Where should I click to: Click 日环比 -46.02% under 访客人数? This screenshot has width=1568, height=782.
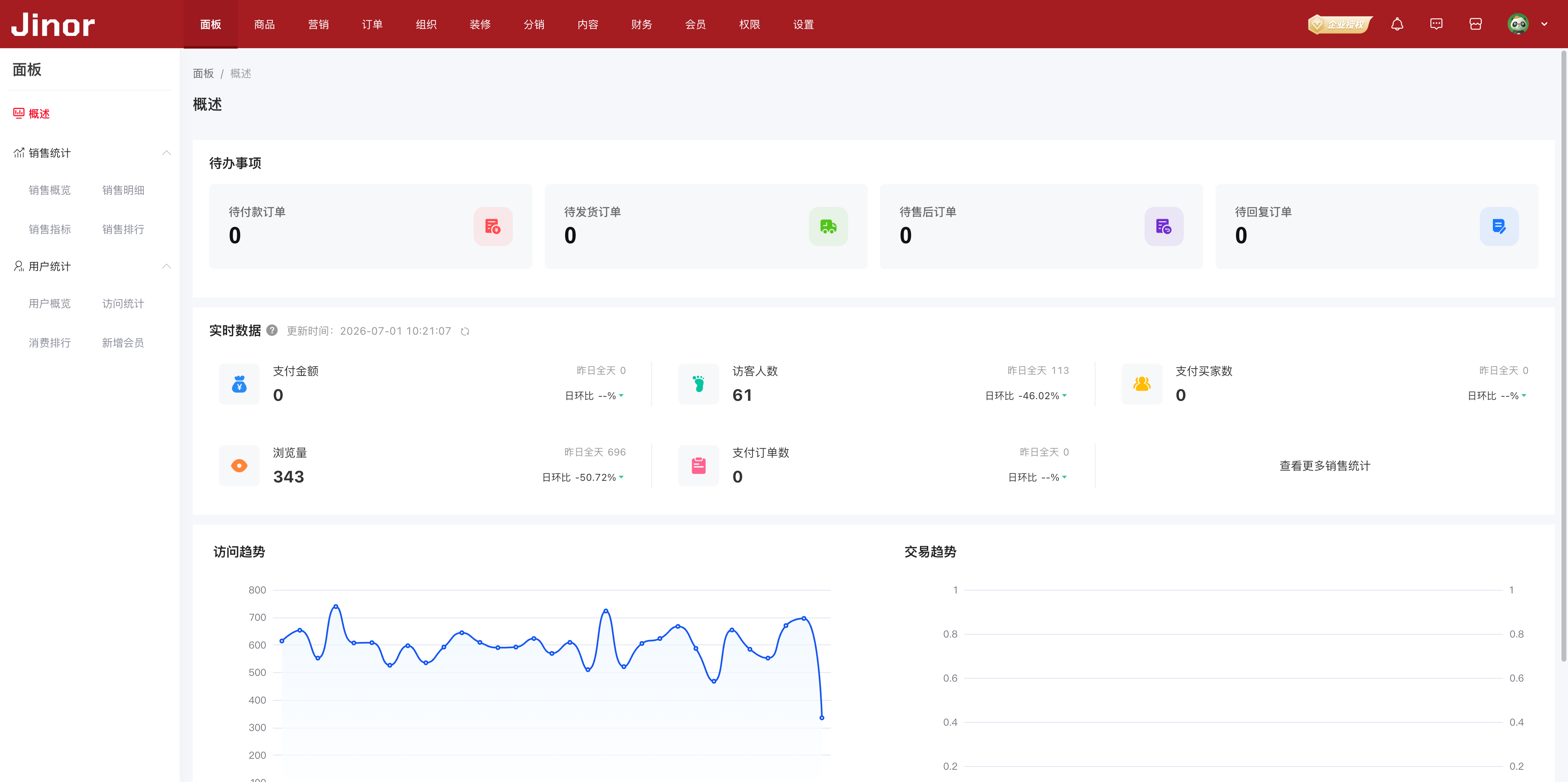[x=1026, y=395]
